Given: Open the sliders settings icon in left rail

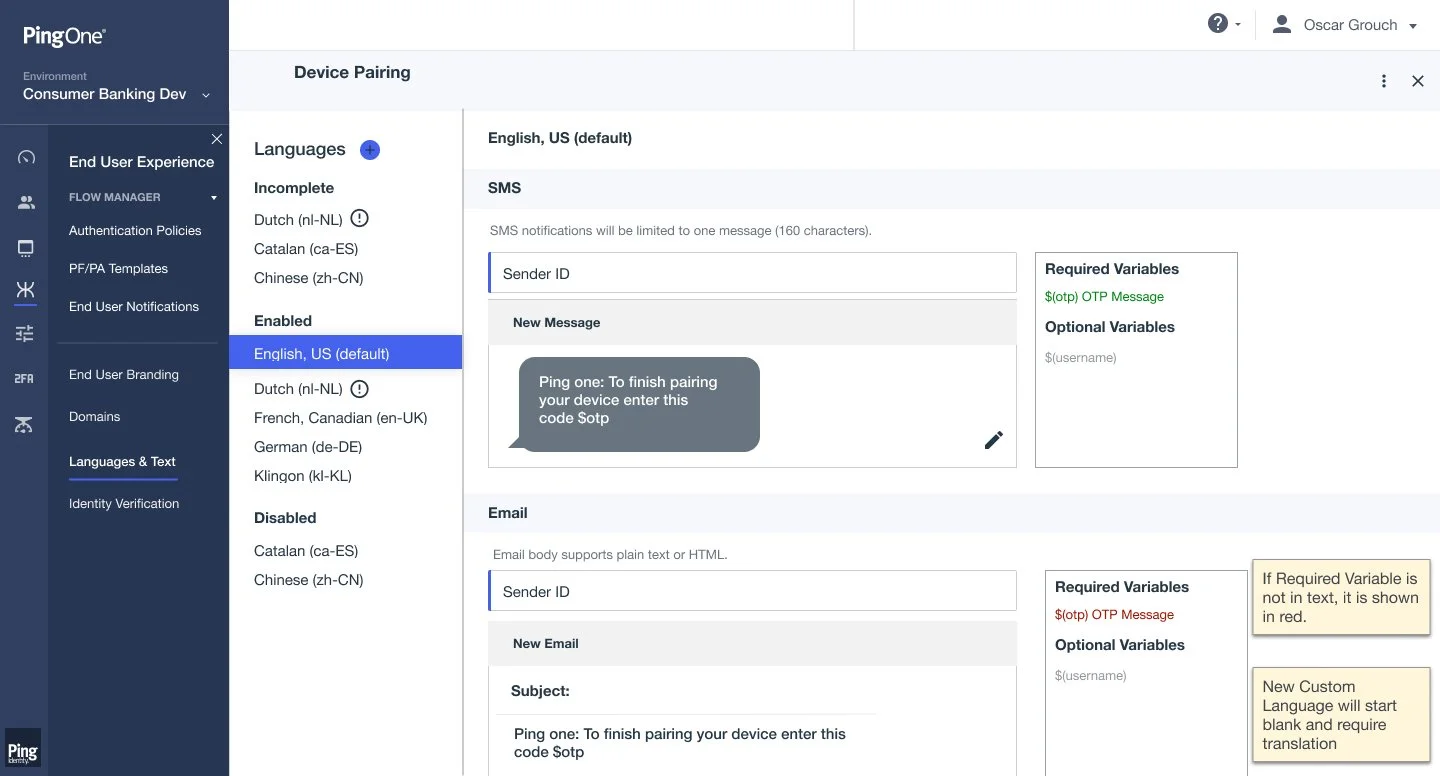Looking at the screenshot, I should tap(25, 334).
